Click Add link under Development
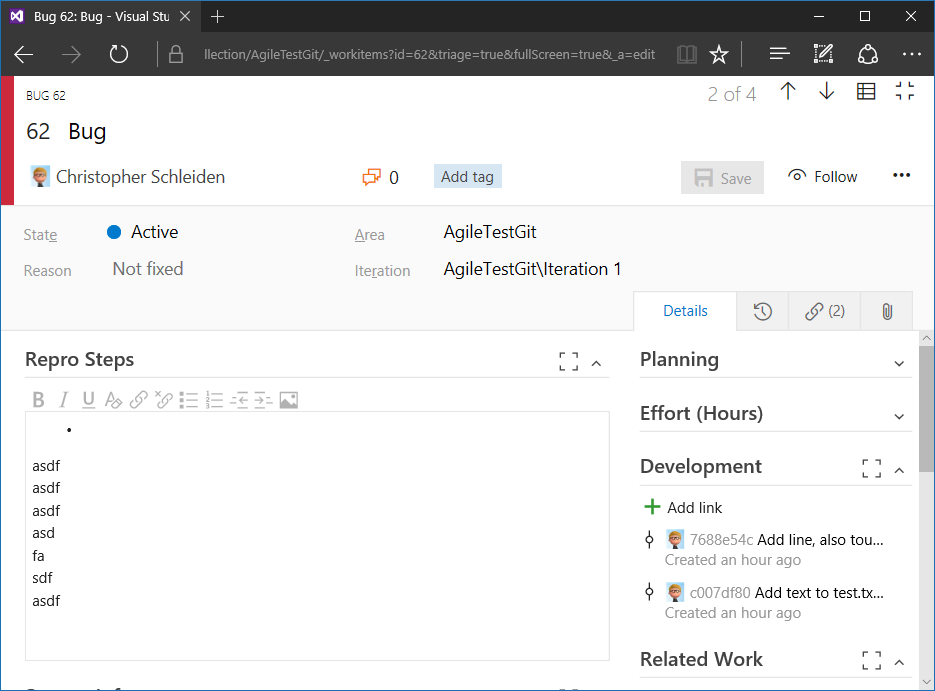935x691 pixels. 683,507
